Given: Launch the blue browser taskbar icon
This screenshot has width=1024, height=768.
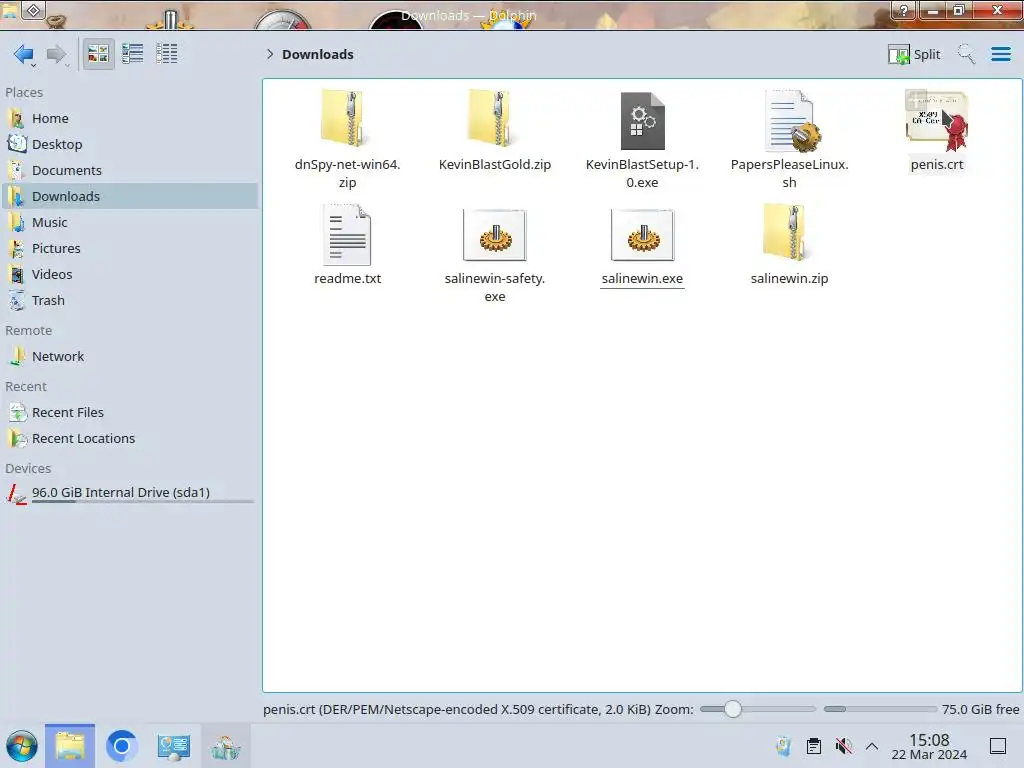Looking at the screenshot, I should (121, 746).
